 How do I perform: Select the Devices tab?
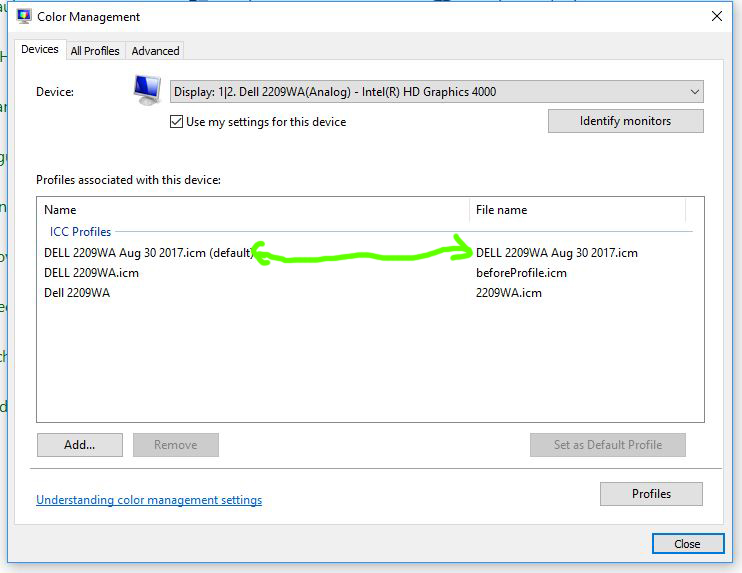click(x=40, y=50)
